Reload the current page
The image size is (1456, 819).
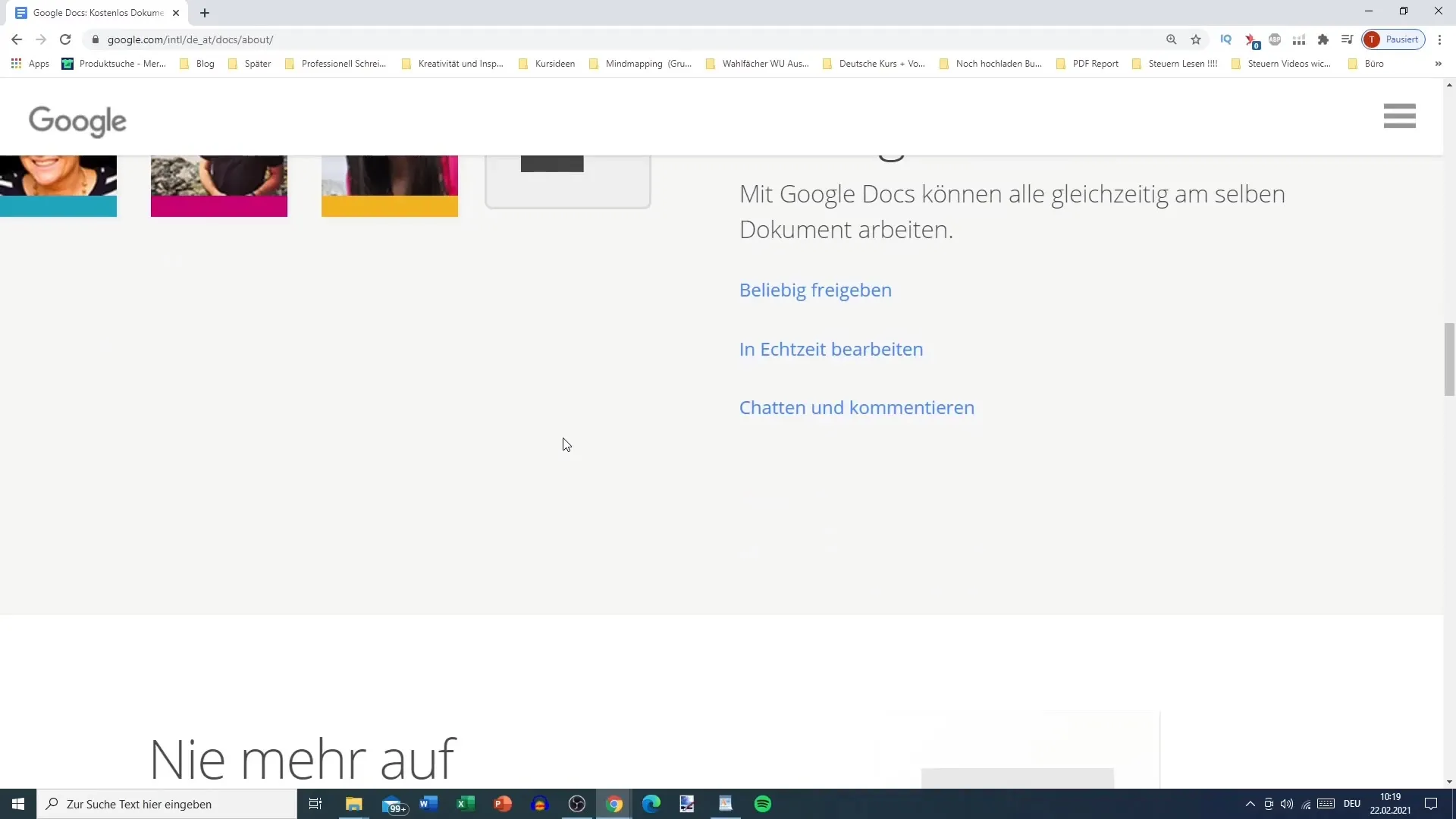65,39
